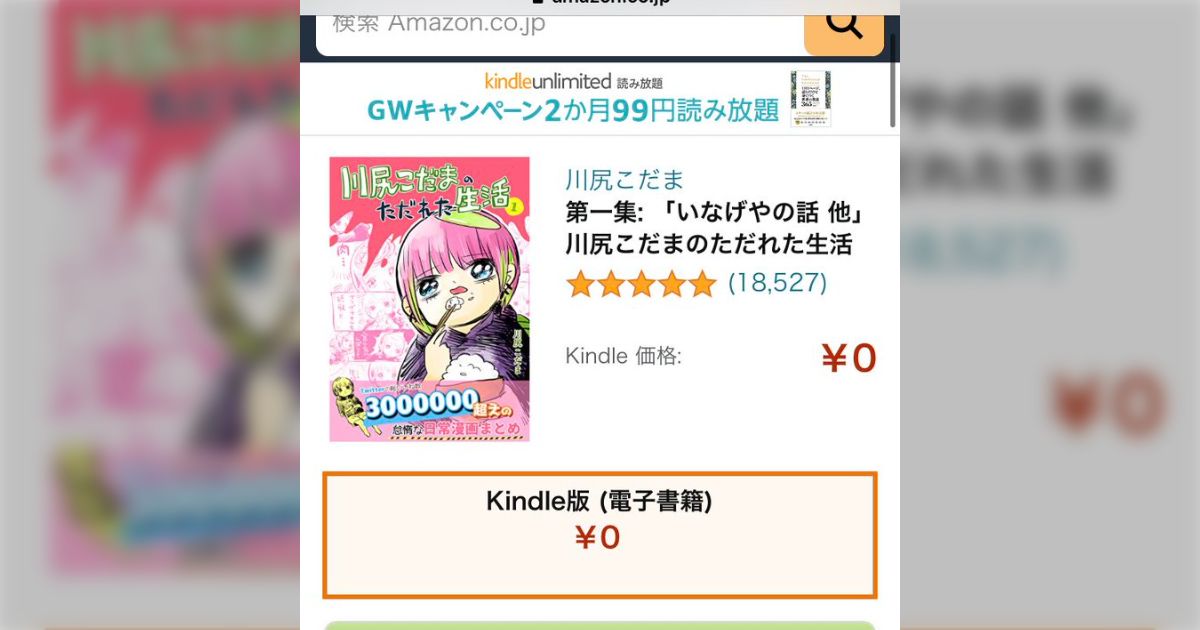Click the ¥0 inside the Kindle版 box
Viewport: 1200px width, 630px height.
tap(598, 538)
